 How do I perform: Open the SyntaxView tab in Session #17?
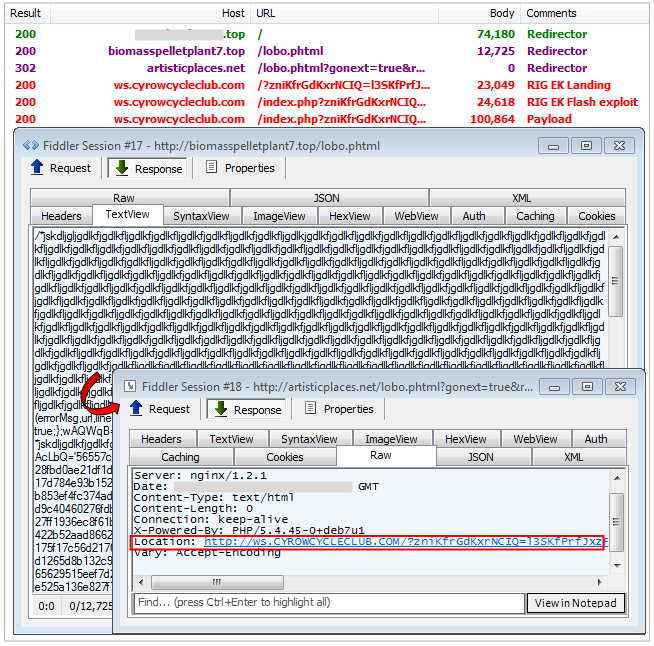click(200, 216)
